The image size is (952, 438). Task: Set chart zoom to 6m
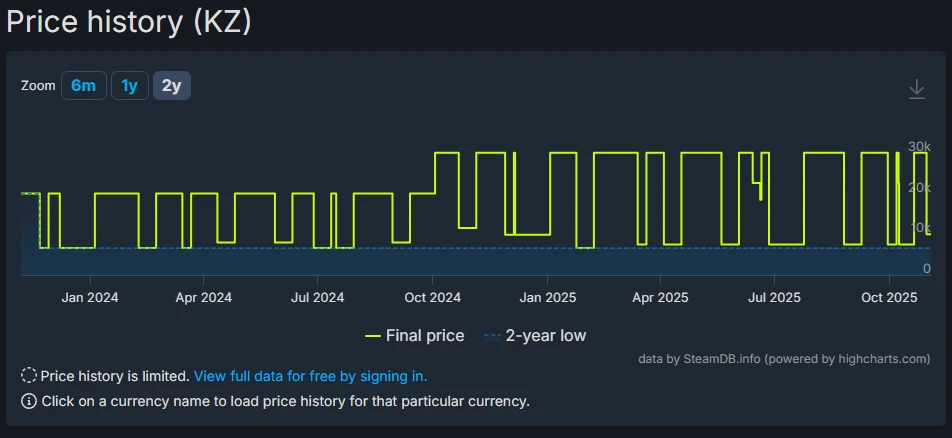click(83, 86)
